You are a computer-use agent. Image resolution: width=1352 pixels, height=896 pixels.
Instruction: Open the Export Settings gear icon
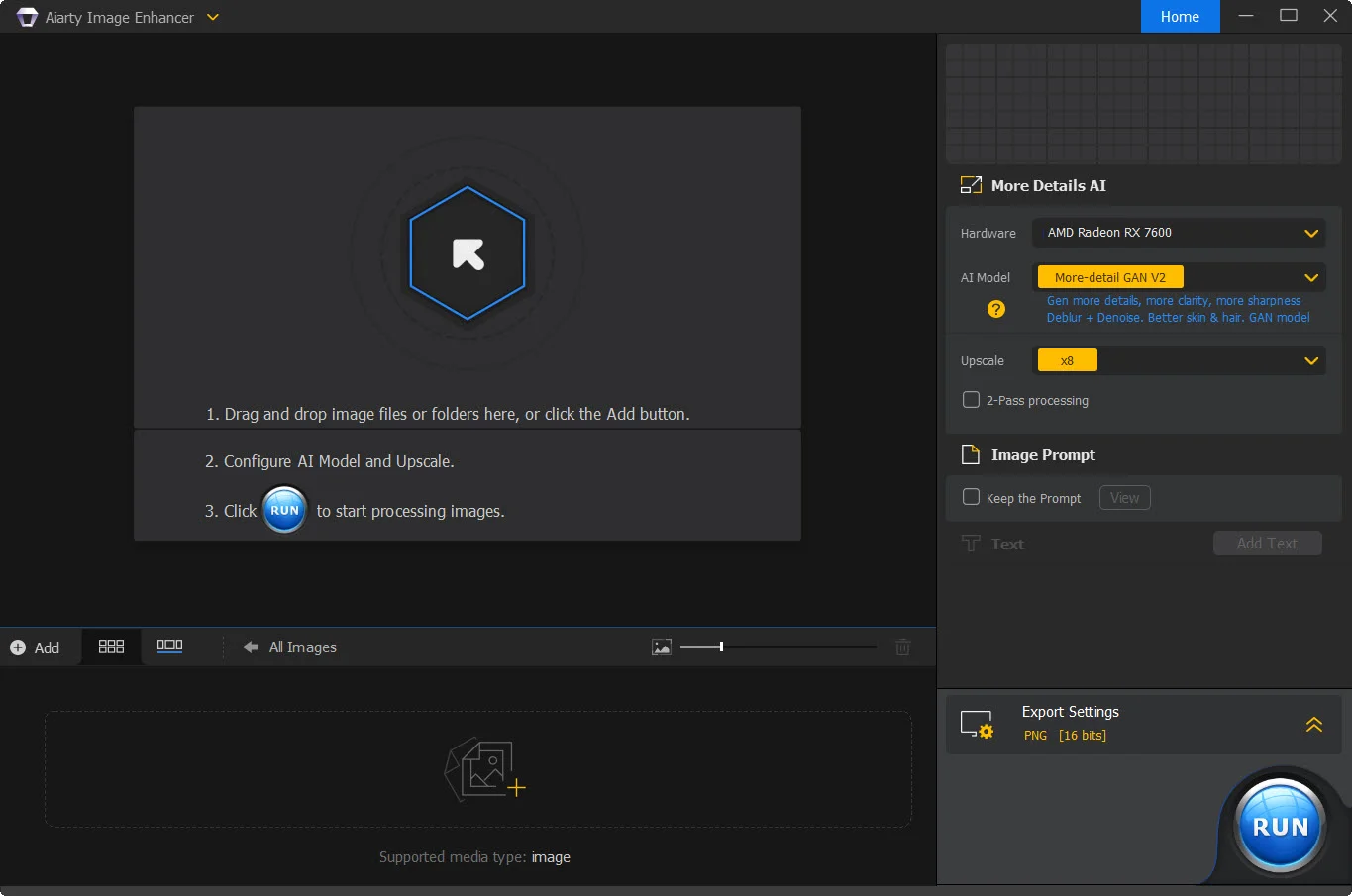pos(979,724)
